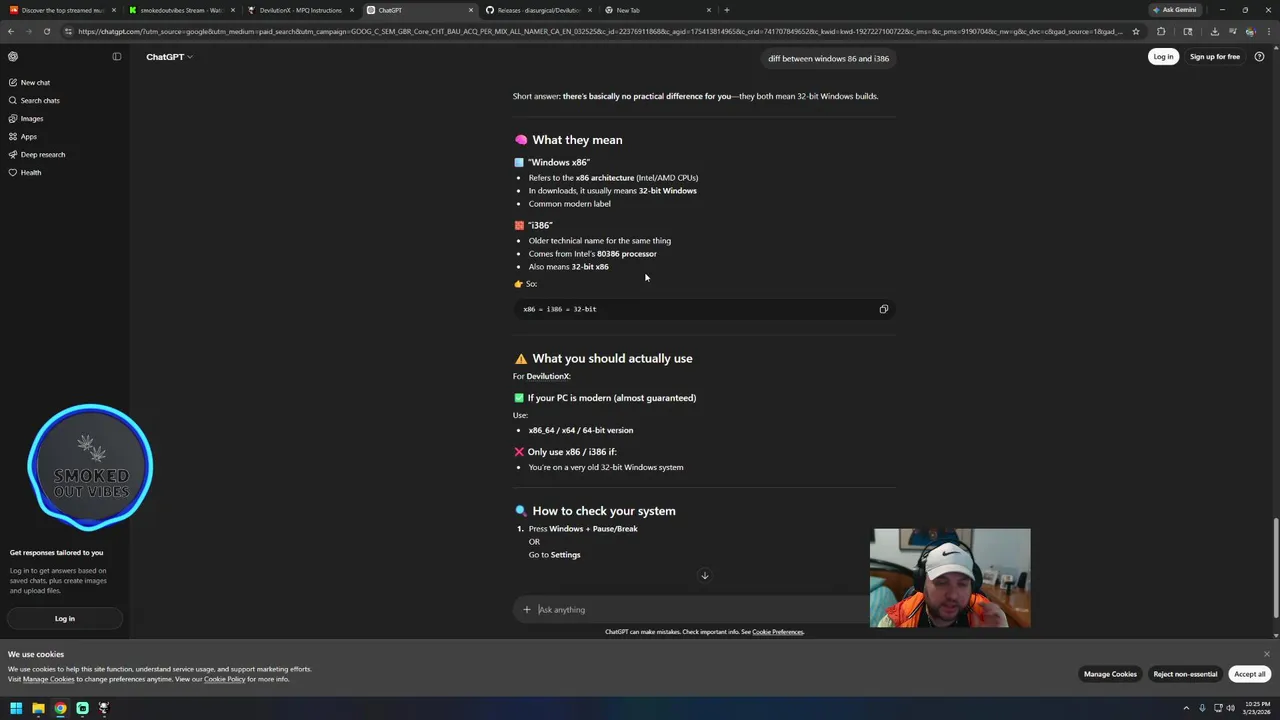Open the Cookie Policy link
The image size is (1280, 720).
click(224, 680)
